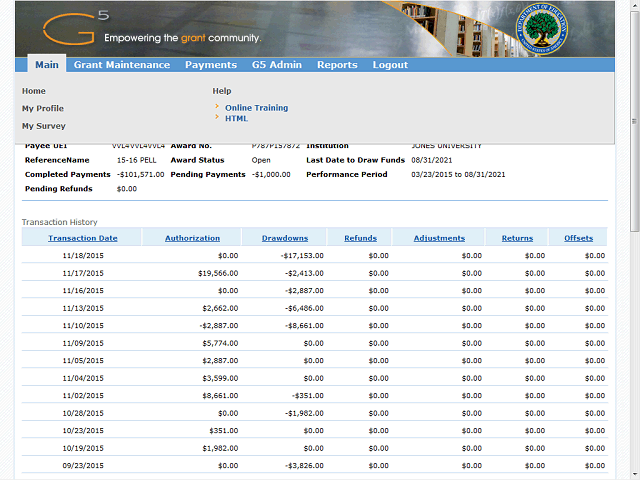
Task: Open the HTML help link
Action: click(x=236, y=118)
